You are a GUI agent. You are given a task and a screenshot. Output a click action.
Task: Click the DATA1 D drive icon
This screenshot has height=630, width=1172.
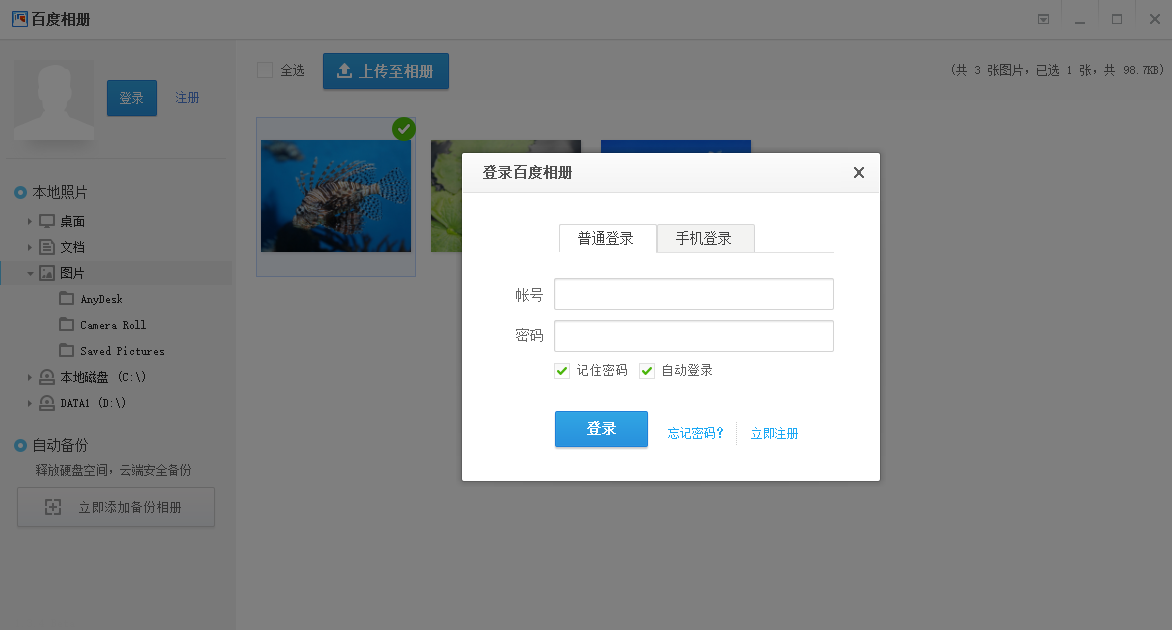(x=47, y=403)
